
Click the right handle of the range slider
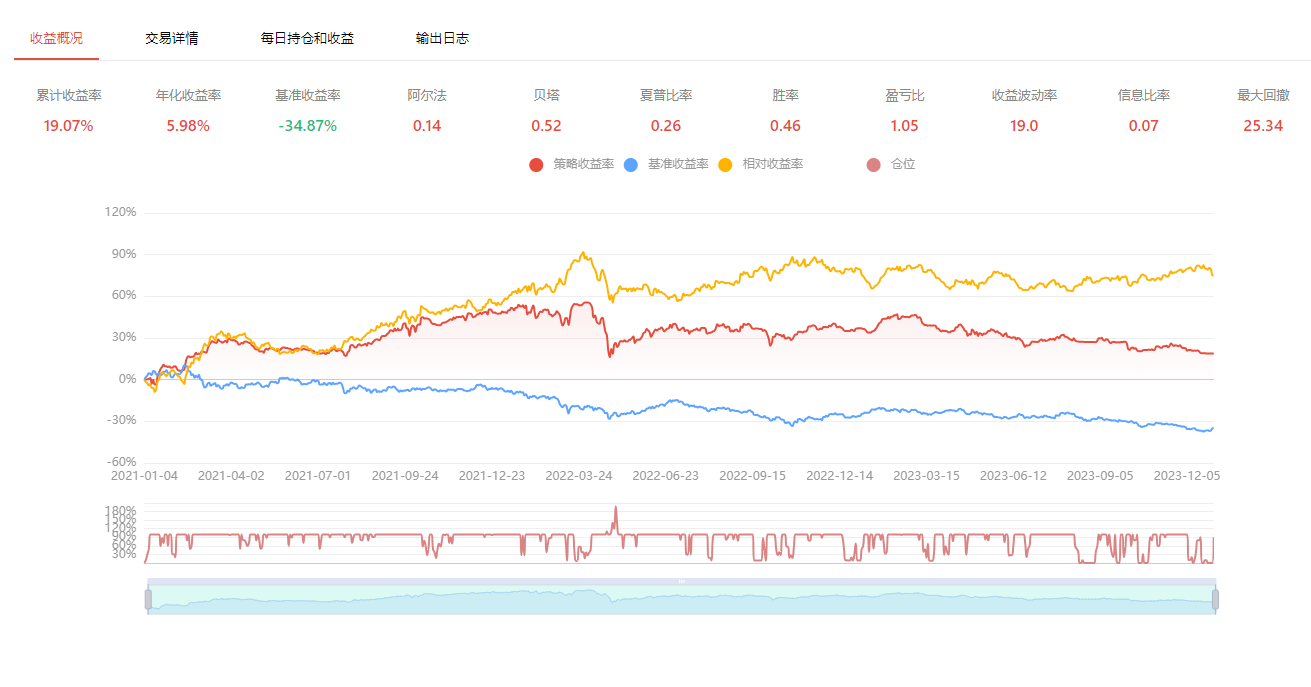click(x=1216, y=599)
